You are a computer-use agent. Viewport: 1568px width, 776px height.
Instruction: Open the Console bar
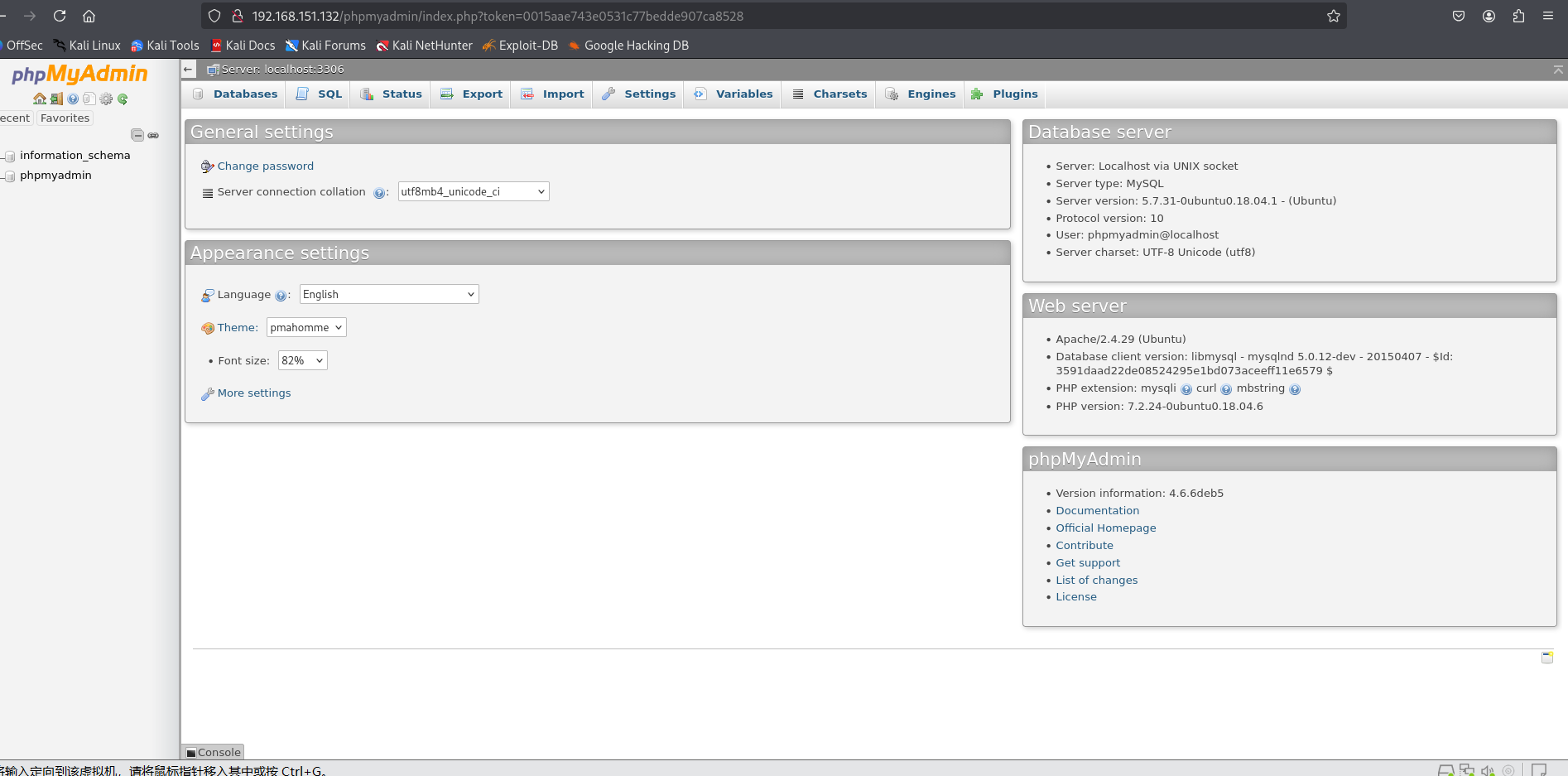point(213,752)
